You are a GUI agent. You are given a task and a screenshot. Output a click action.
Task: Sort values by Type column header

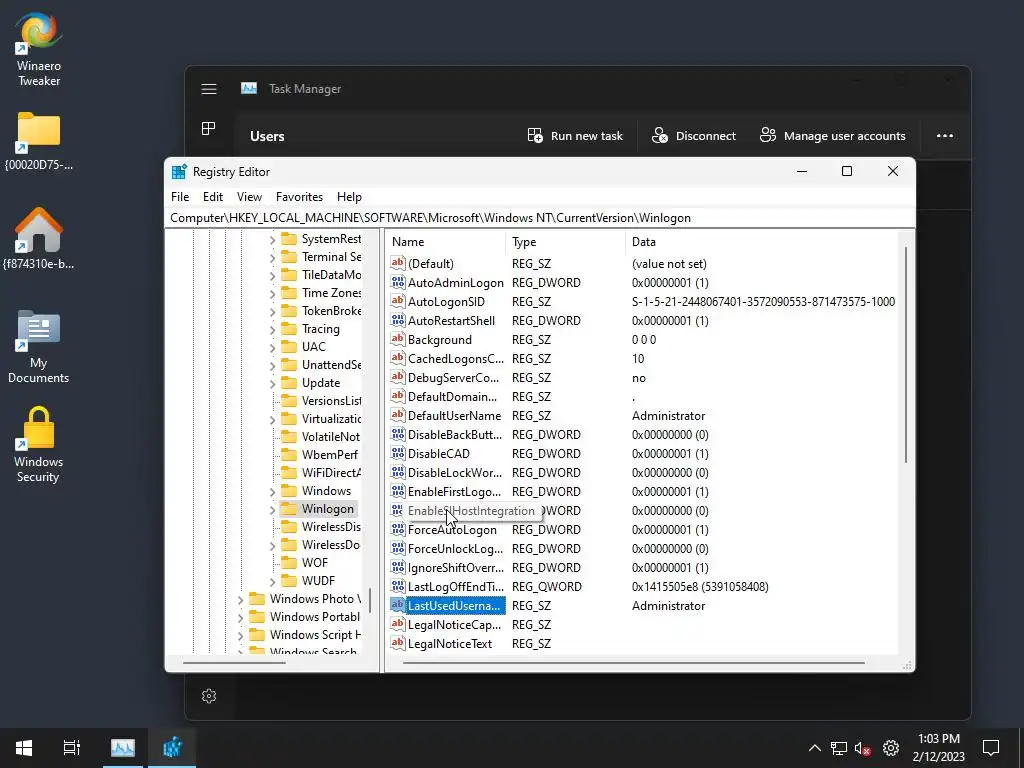tap(566, 242)
